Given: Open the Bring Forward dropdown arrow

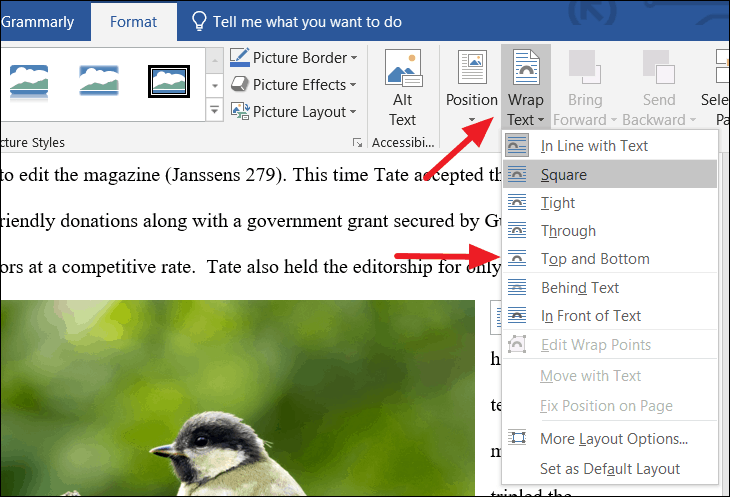Looking at the screenshot, I should pyautogui.click(x=614, y=120).
